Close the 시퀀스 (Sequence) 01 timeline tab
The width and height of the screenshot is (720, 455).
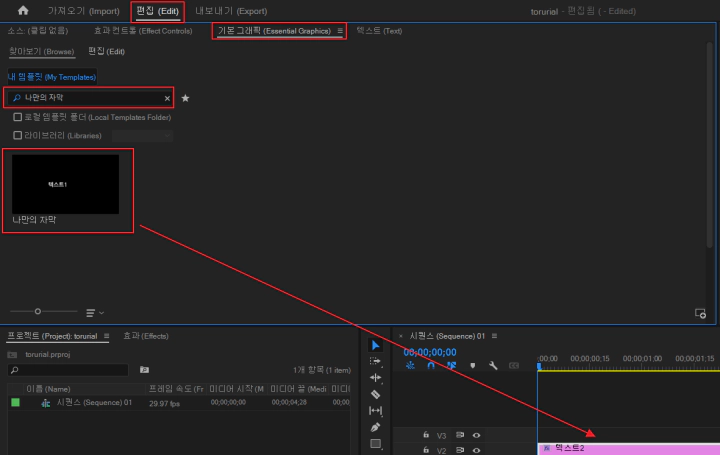(x=400, y=336)
